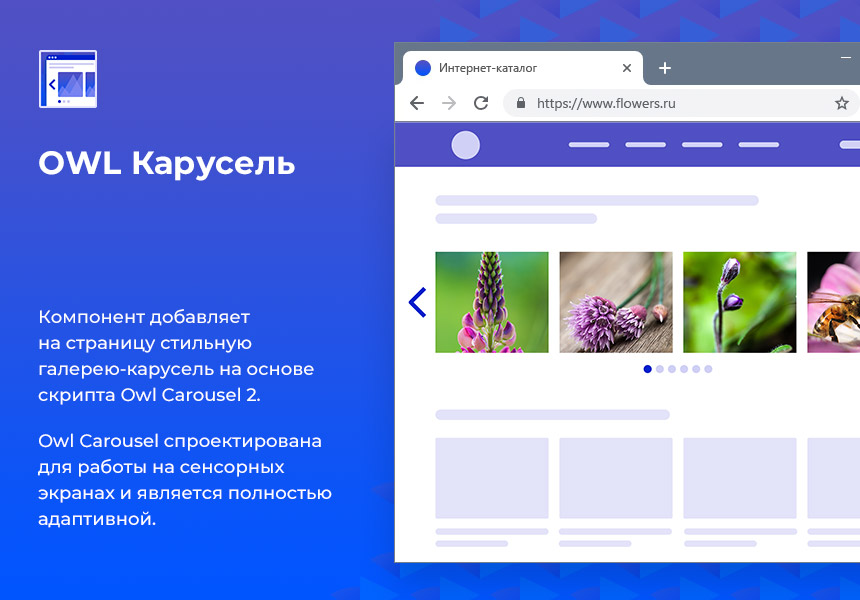Click the blue favicon on the browser tab
860x600 pixels.
tap(423, 68)
